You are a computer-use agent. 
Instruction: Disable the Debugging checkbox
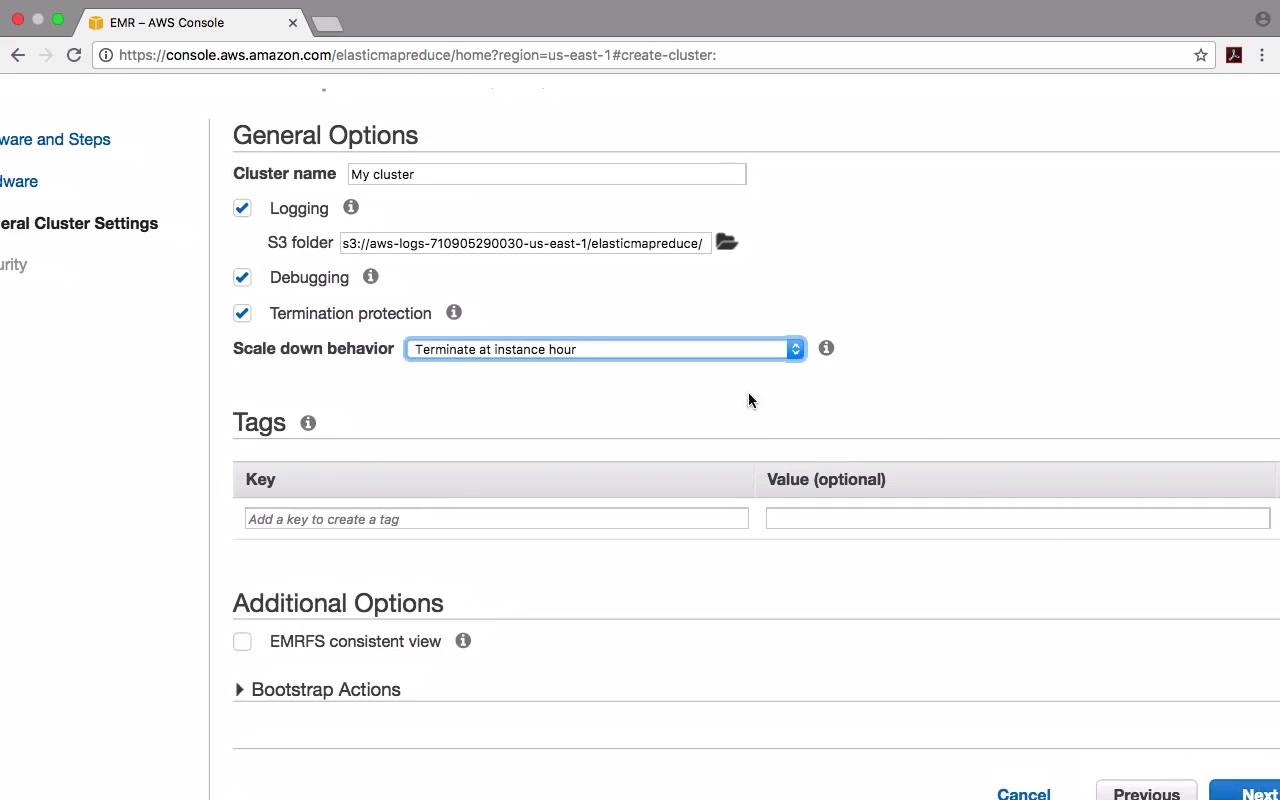(242, 277)
